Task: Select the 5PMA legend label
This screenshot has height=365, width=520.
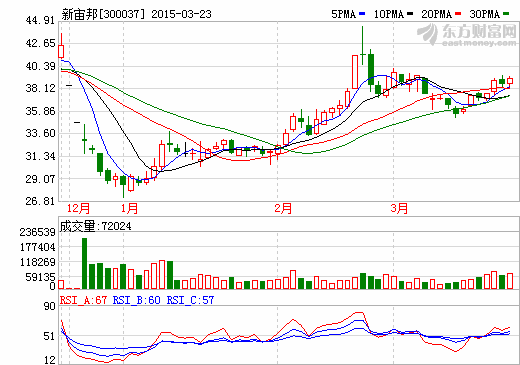Action: coord(344,14)
